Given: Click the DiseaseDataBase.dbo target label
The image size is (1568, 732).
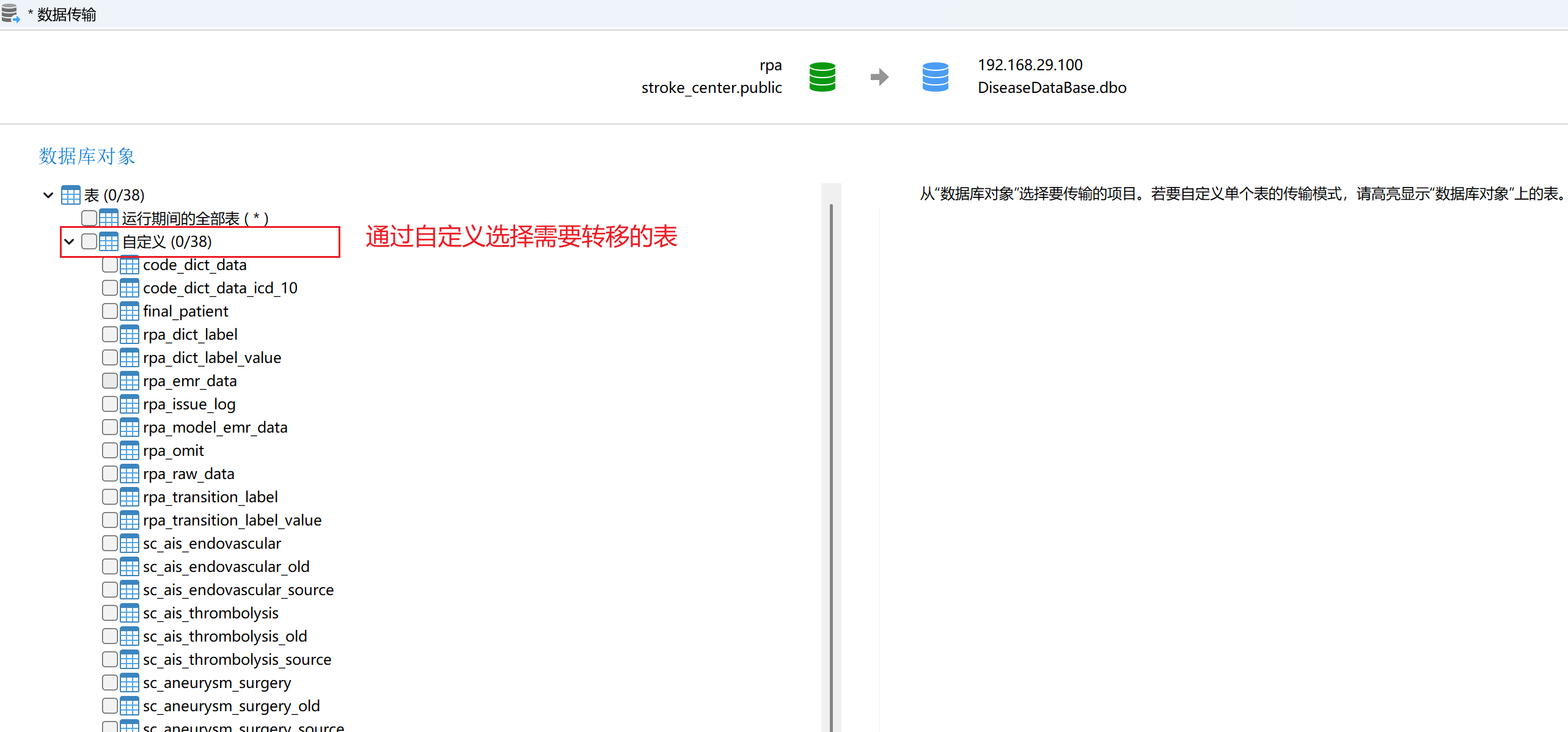Looking at the screenshot, I should point(1052,87).
